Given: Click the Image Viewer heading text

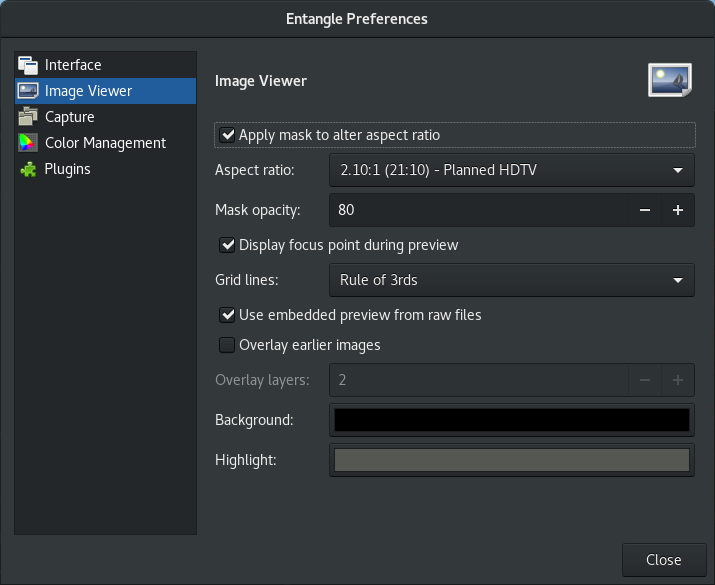Looking at the screenshot, I should (x=261, y=81).
